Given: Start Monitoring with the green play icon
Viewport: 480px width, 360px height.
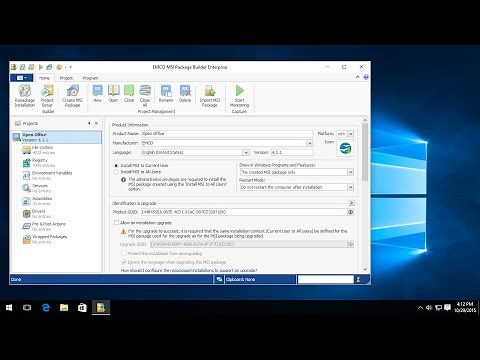Looking at the screenshot, I should pyautogui.click(x=239, y=95).
